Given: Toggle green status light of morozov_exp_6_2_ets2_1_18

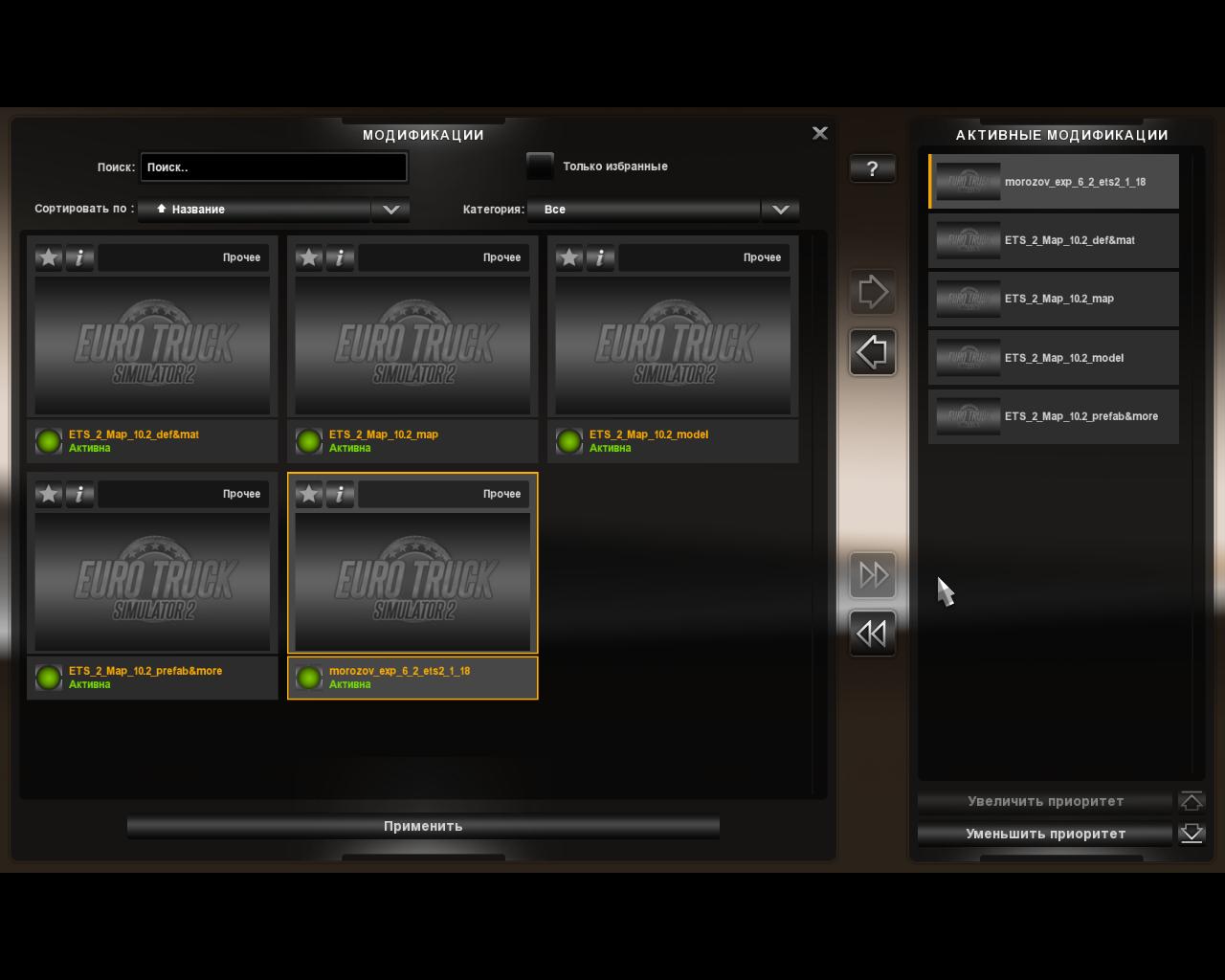Looking at the screenshot, I should click(x=309, y=678).
